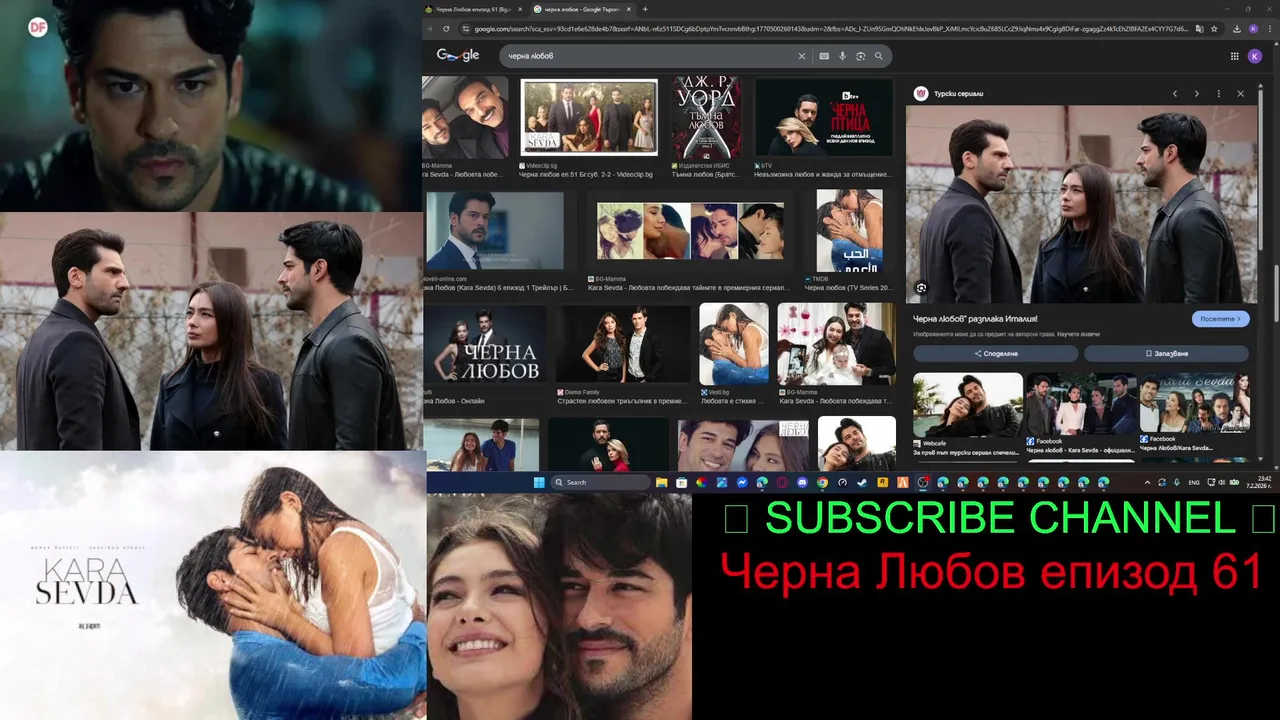Open Videoclip.bg 'Черна любов еп.51' thumbnail
This screenshot has width=1280, height=720.
click(x=589, y=117)
